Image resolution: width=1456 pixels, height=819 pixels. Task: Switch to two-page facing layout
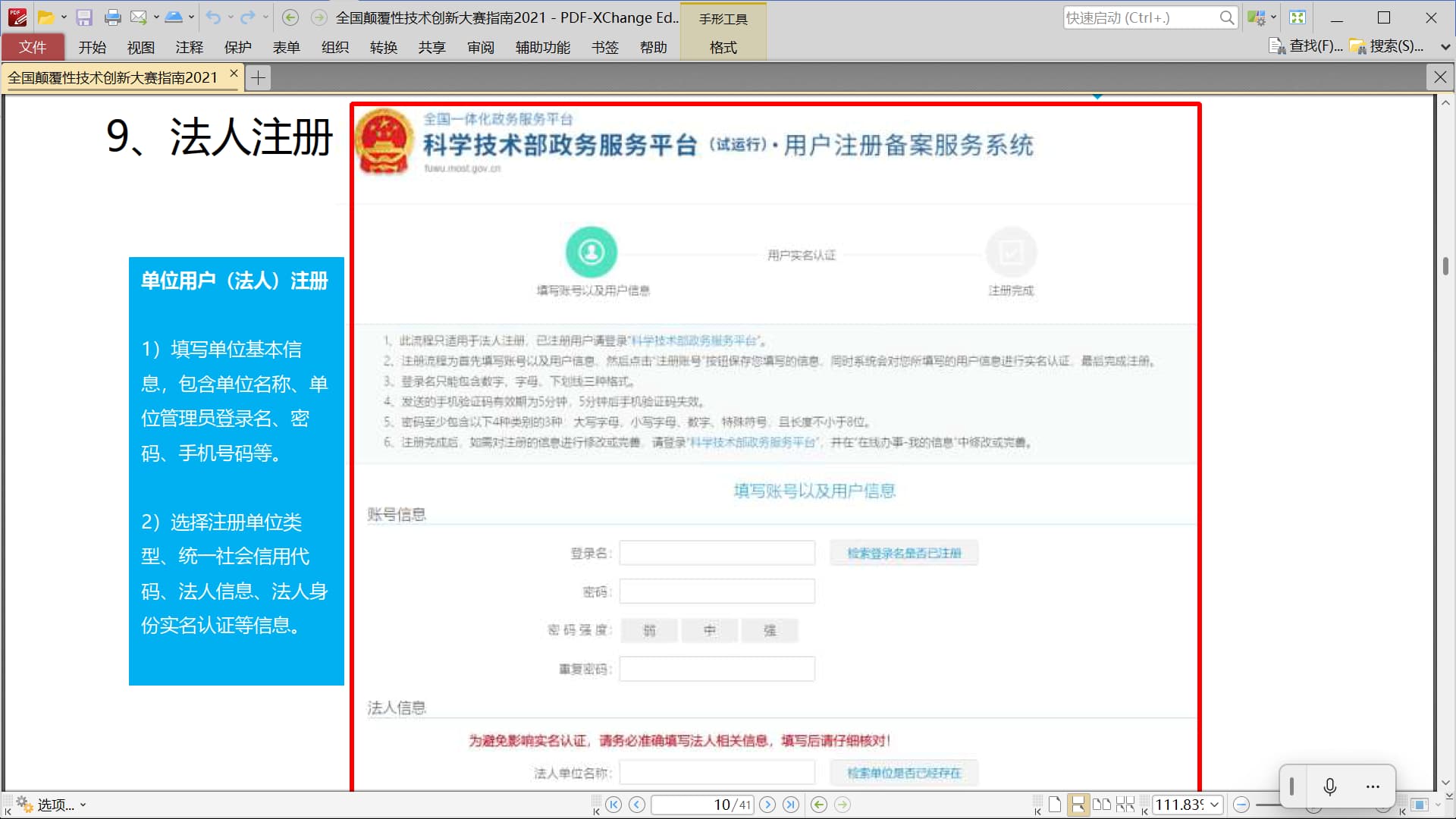(1102, 805)
